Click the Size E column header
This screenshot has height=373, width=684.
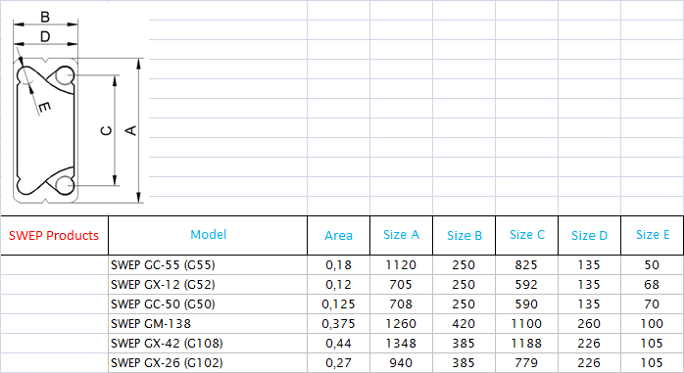653,236
